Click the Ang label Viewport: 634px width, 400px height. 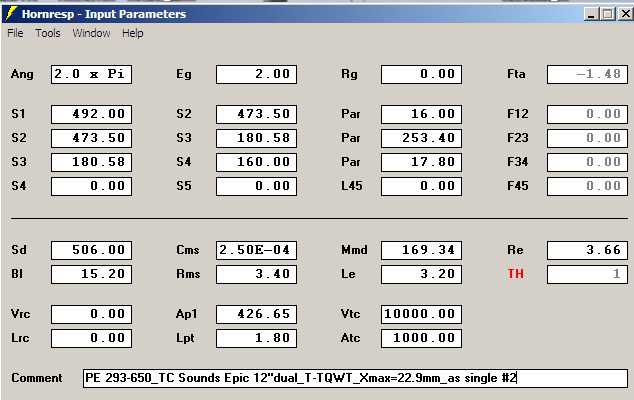pos(22,74)
